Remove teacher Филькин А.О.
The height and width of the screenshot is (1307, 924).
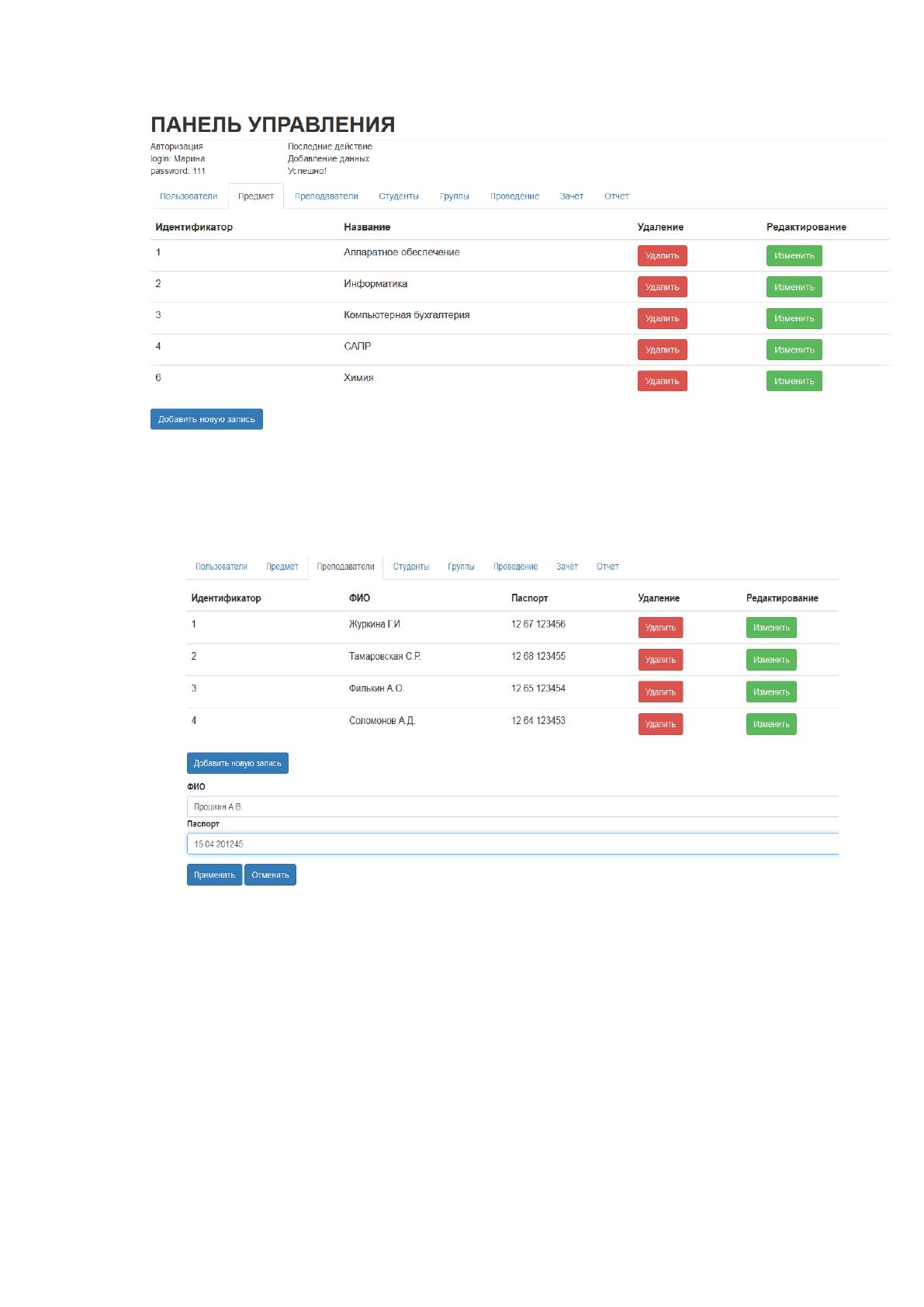pyautogui.click(x=660, y=692)
